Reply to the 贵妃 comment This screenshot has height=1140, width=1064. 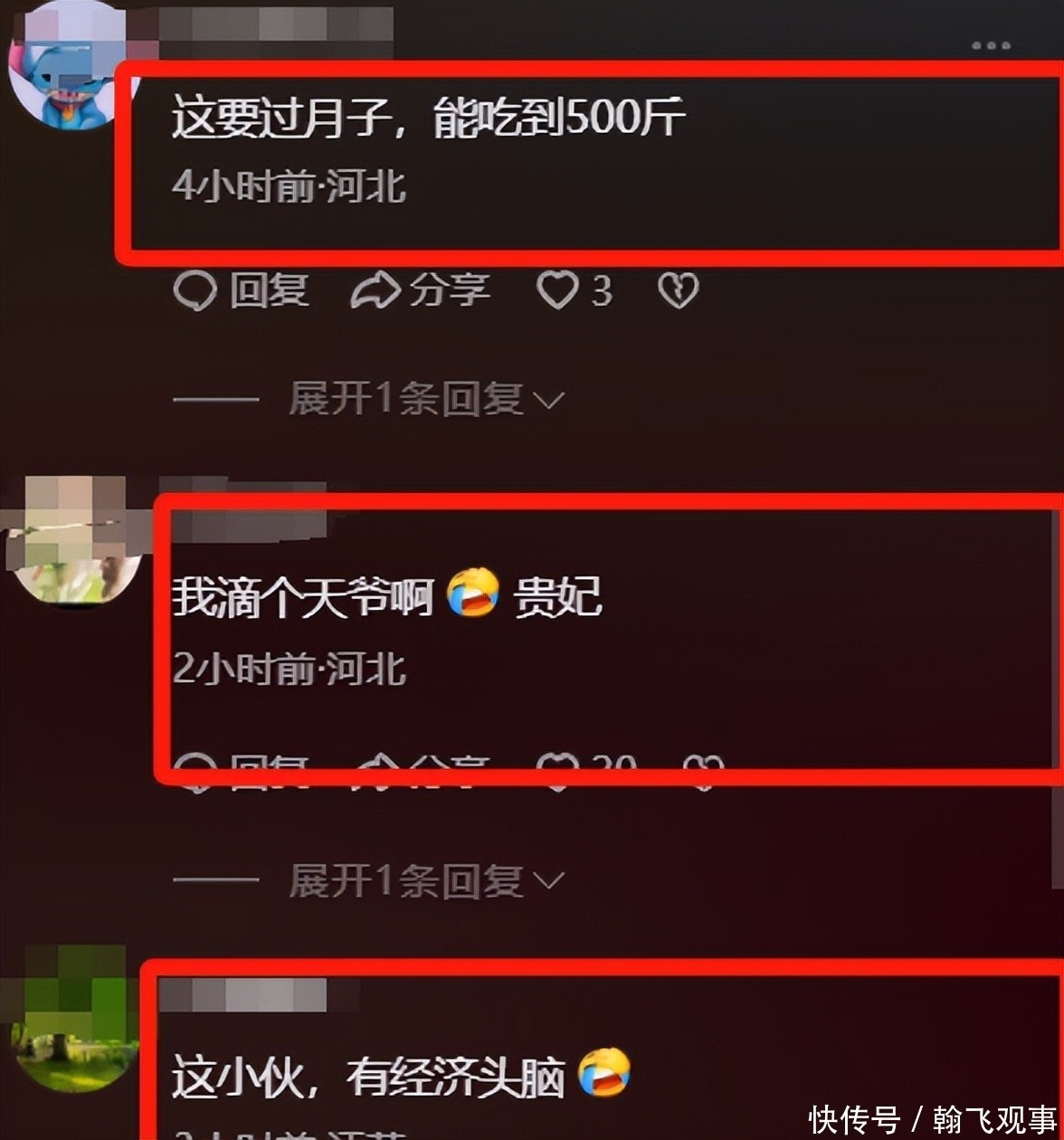pyautogui.click(x=241, y=769)
